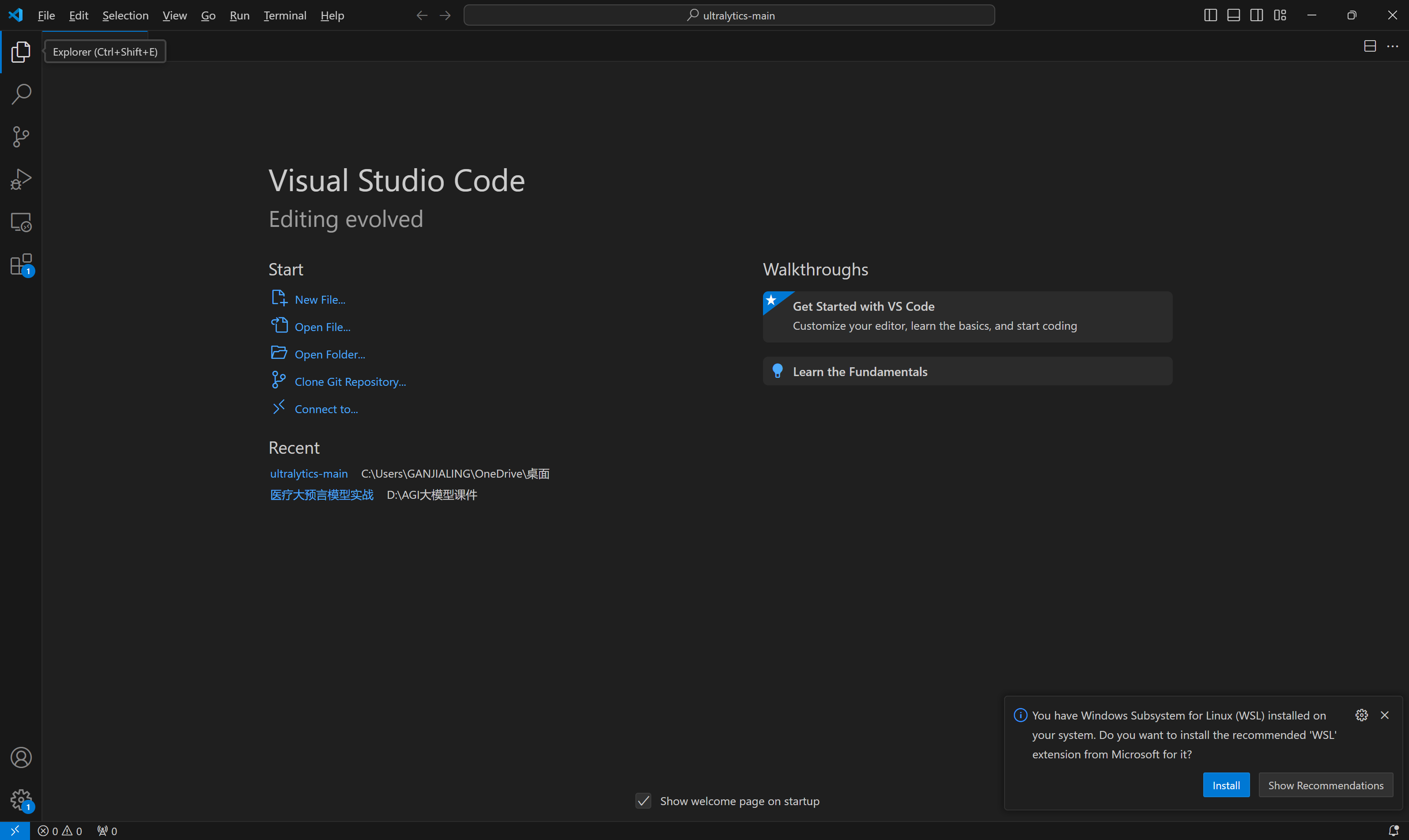Open the Help menu
Viewport: 1409px width, 840px height.
point(332,15)
